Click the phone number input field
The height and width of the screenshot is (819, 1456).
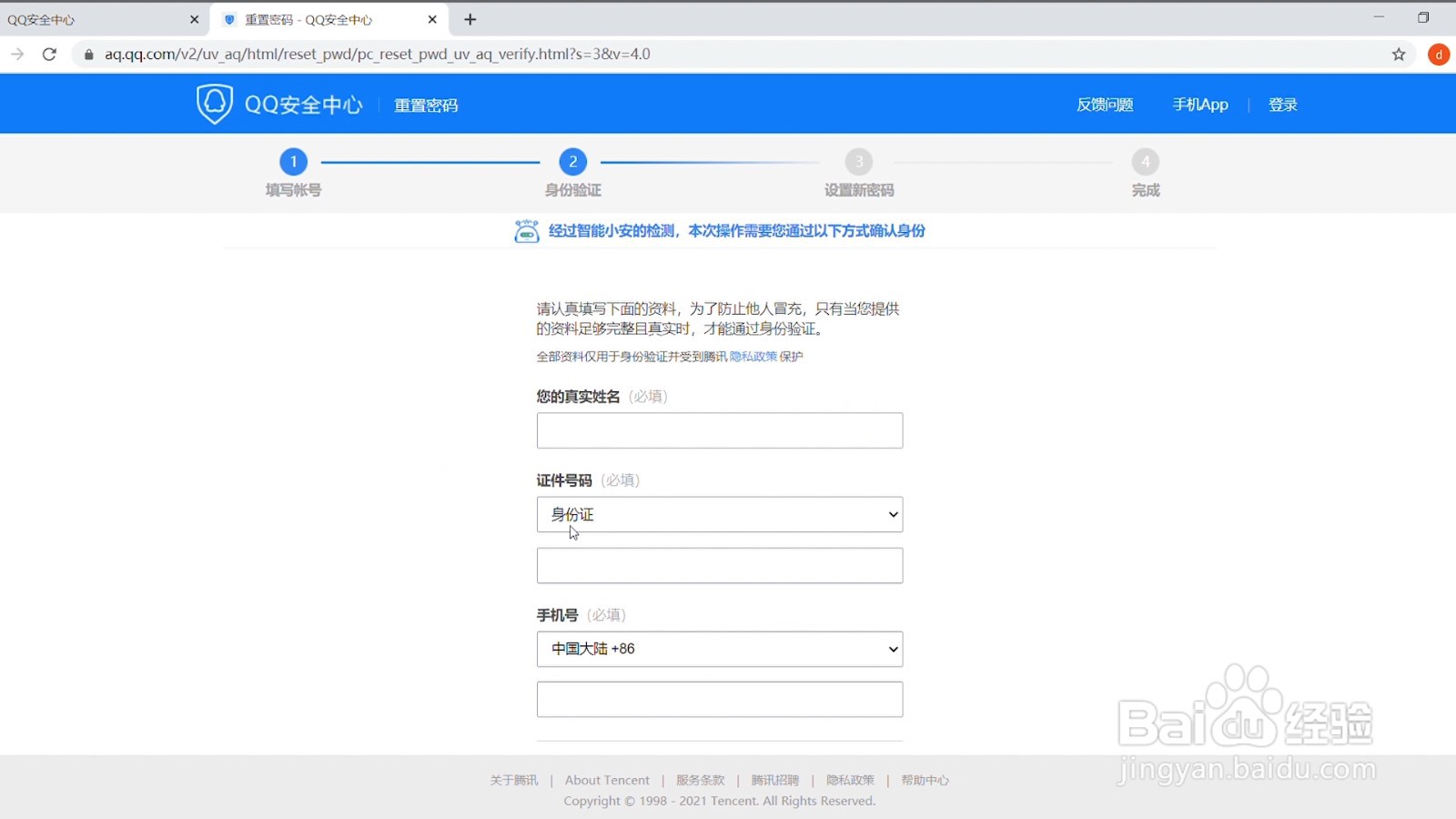720,700
